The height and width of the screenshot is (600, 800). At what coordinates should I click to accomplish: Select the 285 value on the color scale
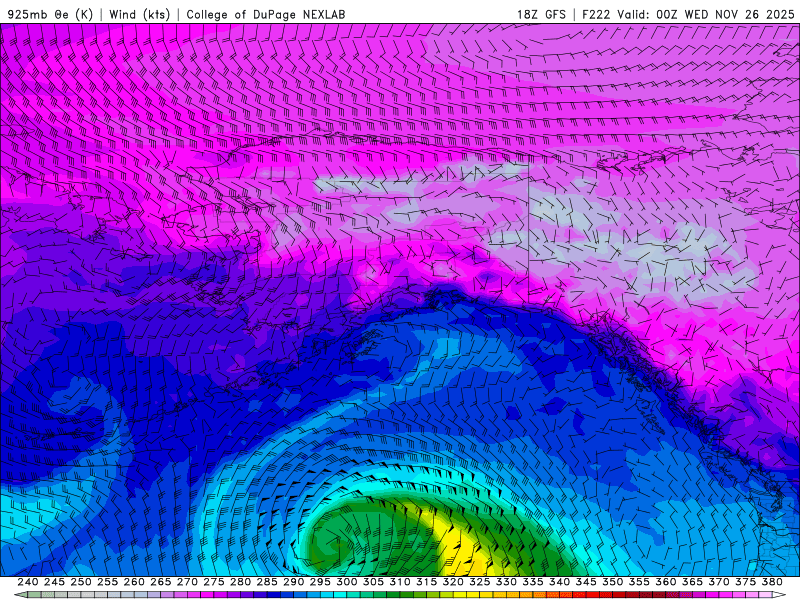267,582
